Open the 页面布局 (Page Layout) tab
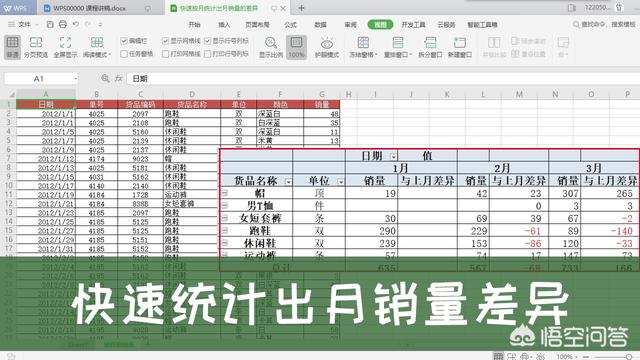This screenshot has height=360, width=640. (257, 24)
